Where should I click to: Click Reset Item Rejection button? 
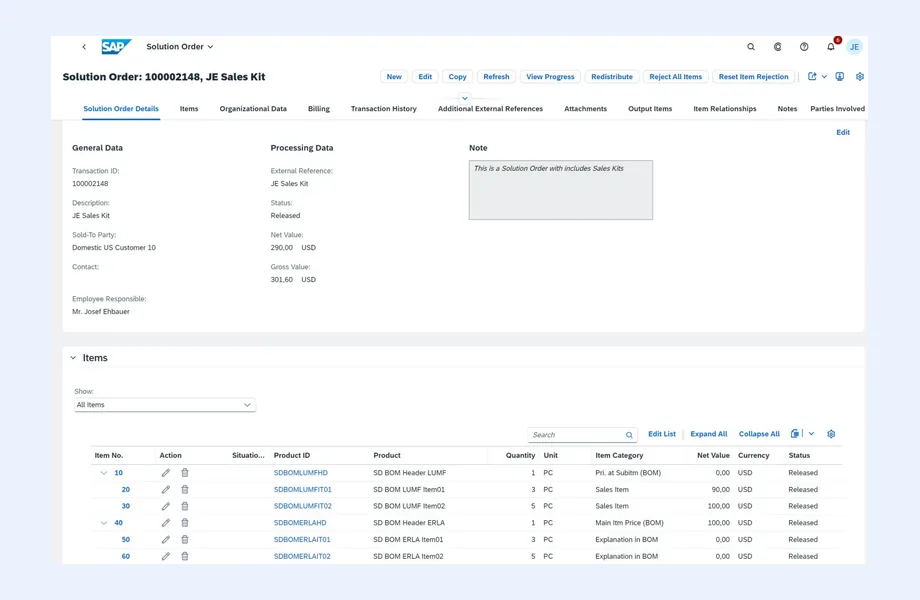753,77
